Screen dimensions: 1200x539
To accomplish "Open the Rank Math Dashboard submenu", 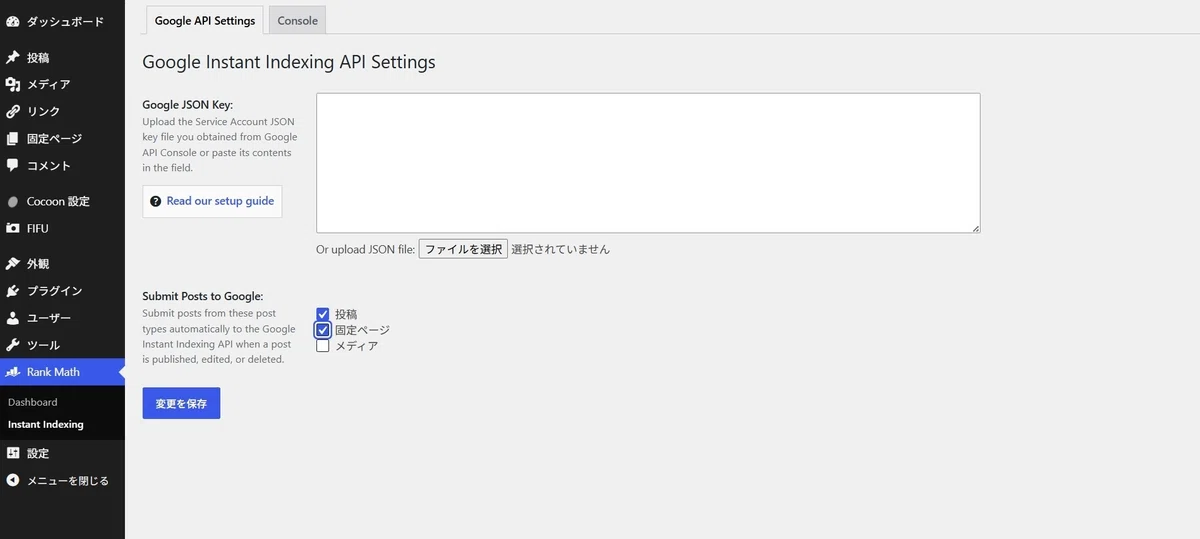I will (33, 402).
